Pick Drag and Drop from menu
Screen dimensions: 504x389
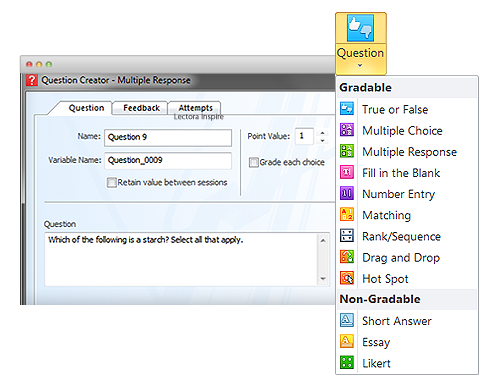[x=401, y=258]
